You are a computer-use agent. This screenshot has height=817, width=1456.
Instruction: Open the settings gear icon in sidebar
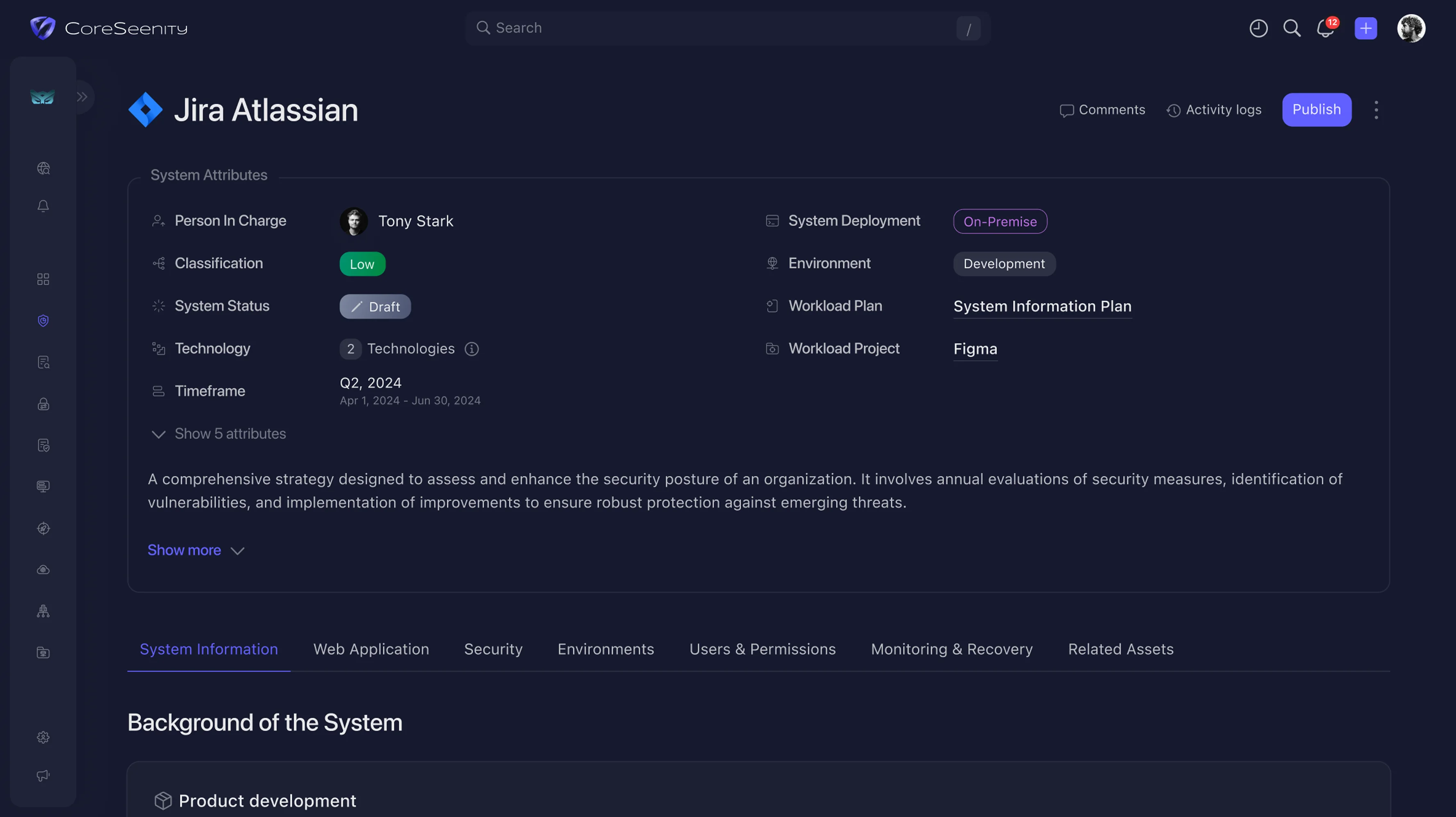[43, 737]
